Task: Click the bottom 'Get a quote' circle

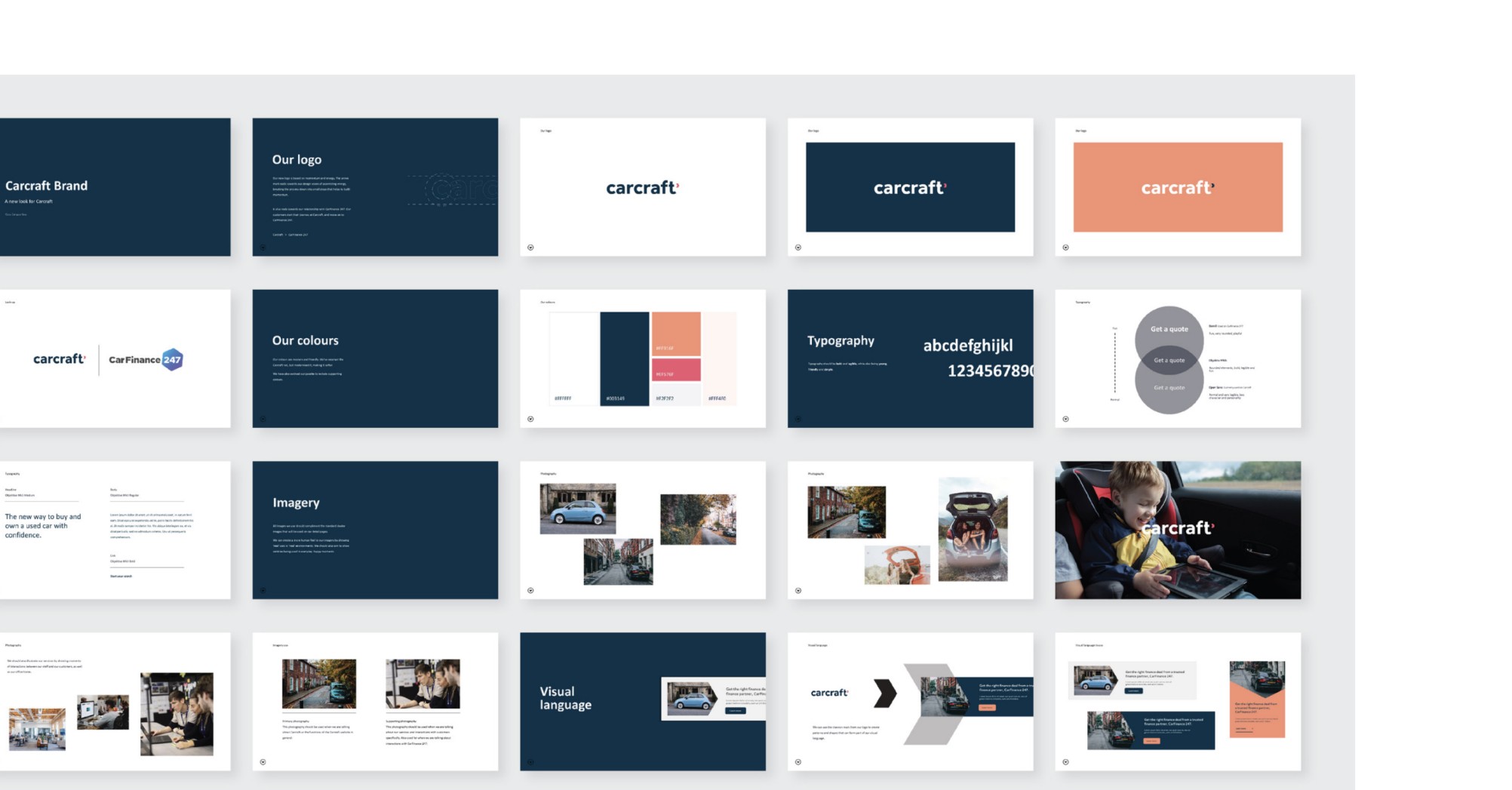Action: tap(1169, 388)
